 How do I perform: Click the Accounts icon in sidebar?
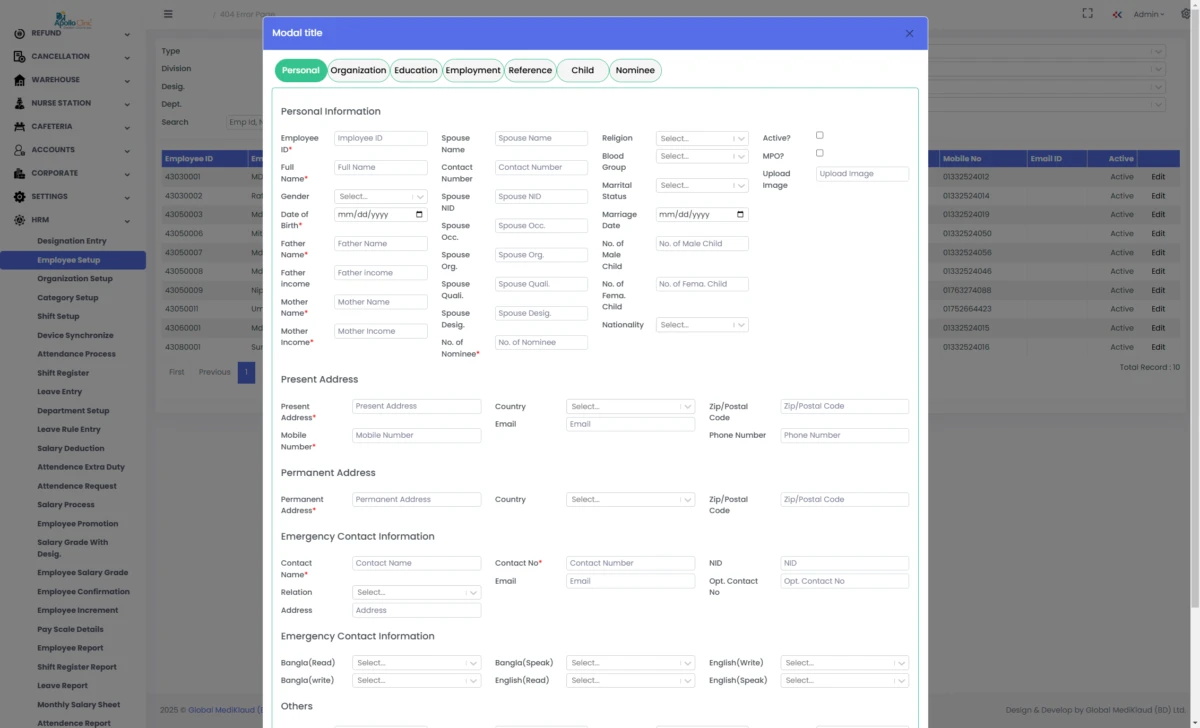(x=20, y=150)
